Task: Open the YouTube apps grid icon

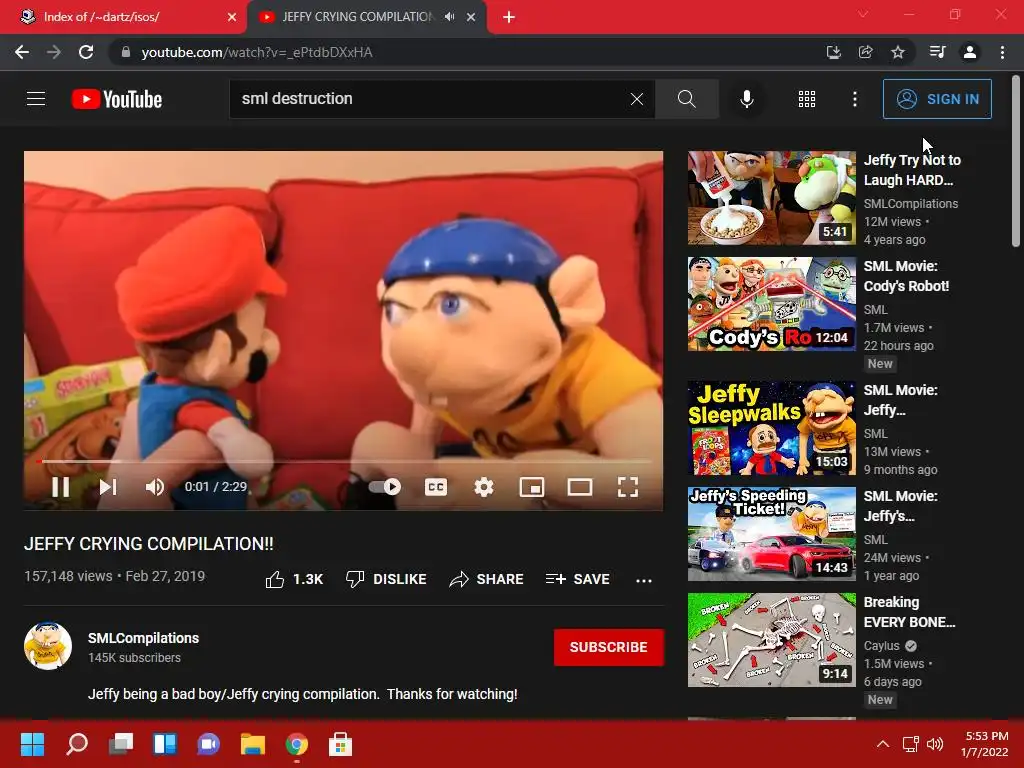Action: (807, 99)
